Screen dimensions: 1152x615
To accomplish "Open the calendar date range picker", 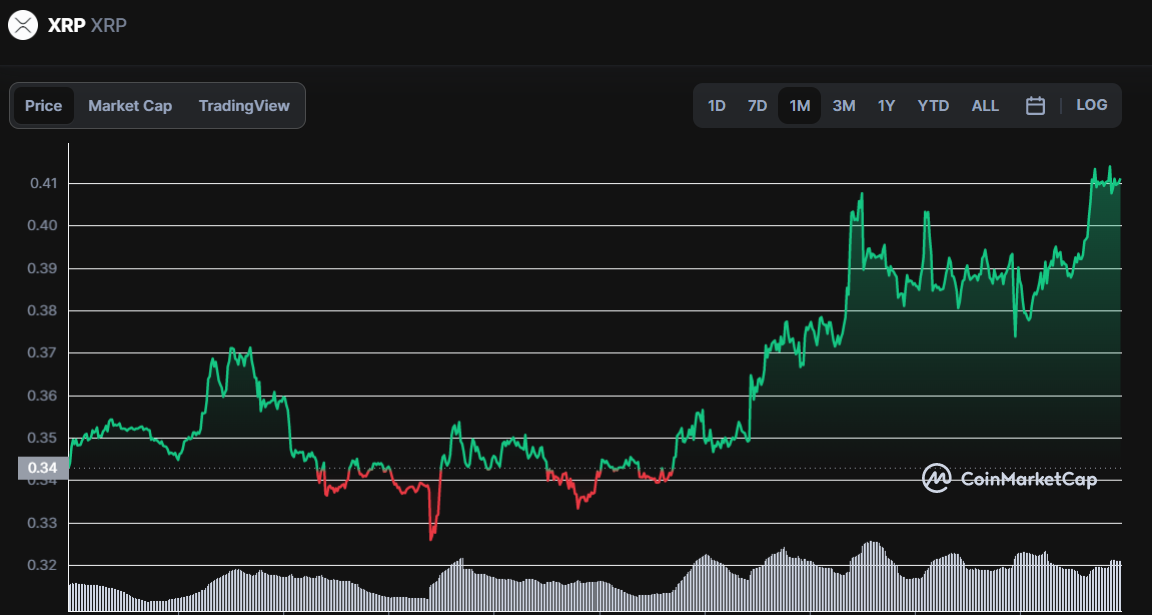I will coord(1035,106).
